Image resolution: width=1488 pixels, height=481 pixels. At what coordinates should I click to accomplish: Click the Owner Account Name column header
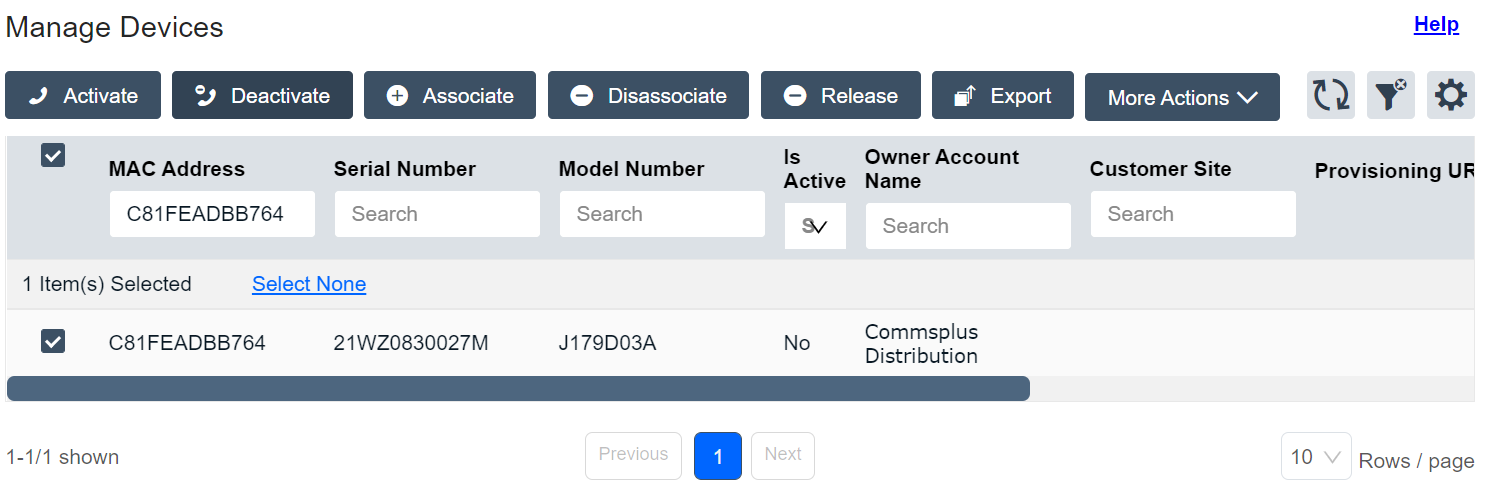click(942, 169)
